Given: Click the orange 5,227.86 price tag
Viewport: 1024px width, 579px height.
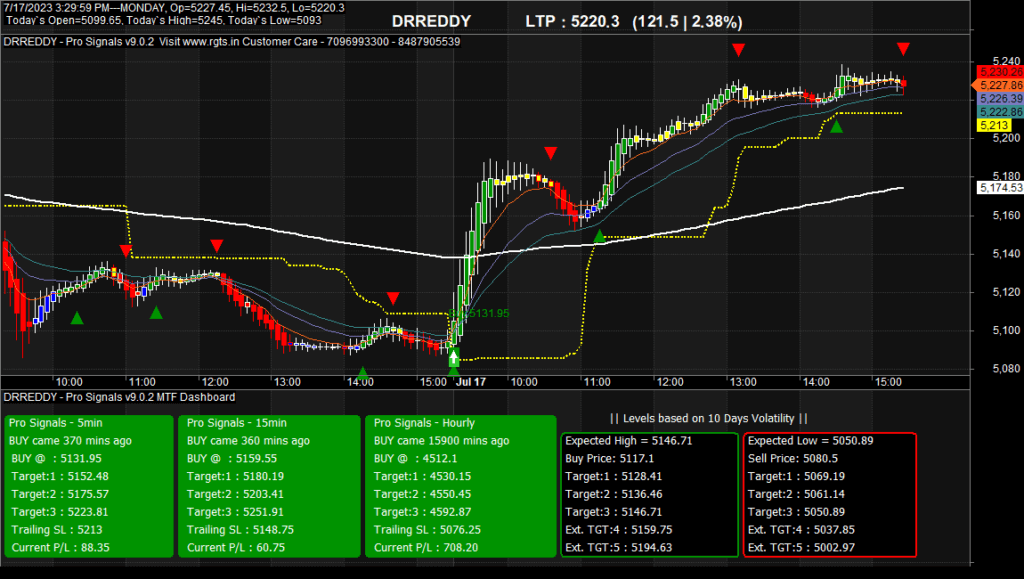Looking at the screenshot, I should tap(1000, 85).
